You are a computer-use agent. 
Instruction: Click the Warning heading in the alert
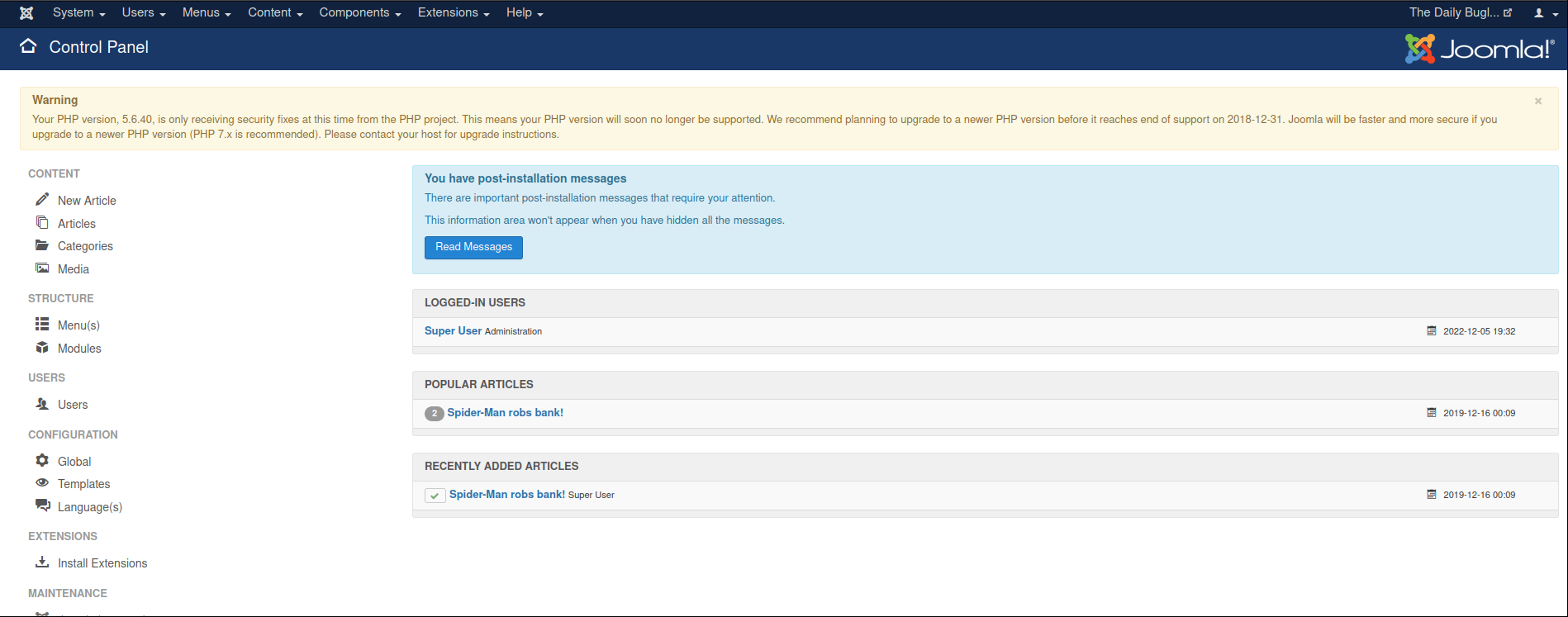point(55,100)
